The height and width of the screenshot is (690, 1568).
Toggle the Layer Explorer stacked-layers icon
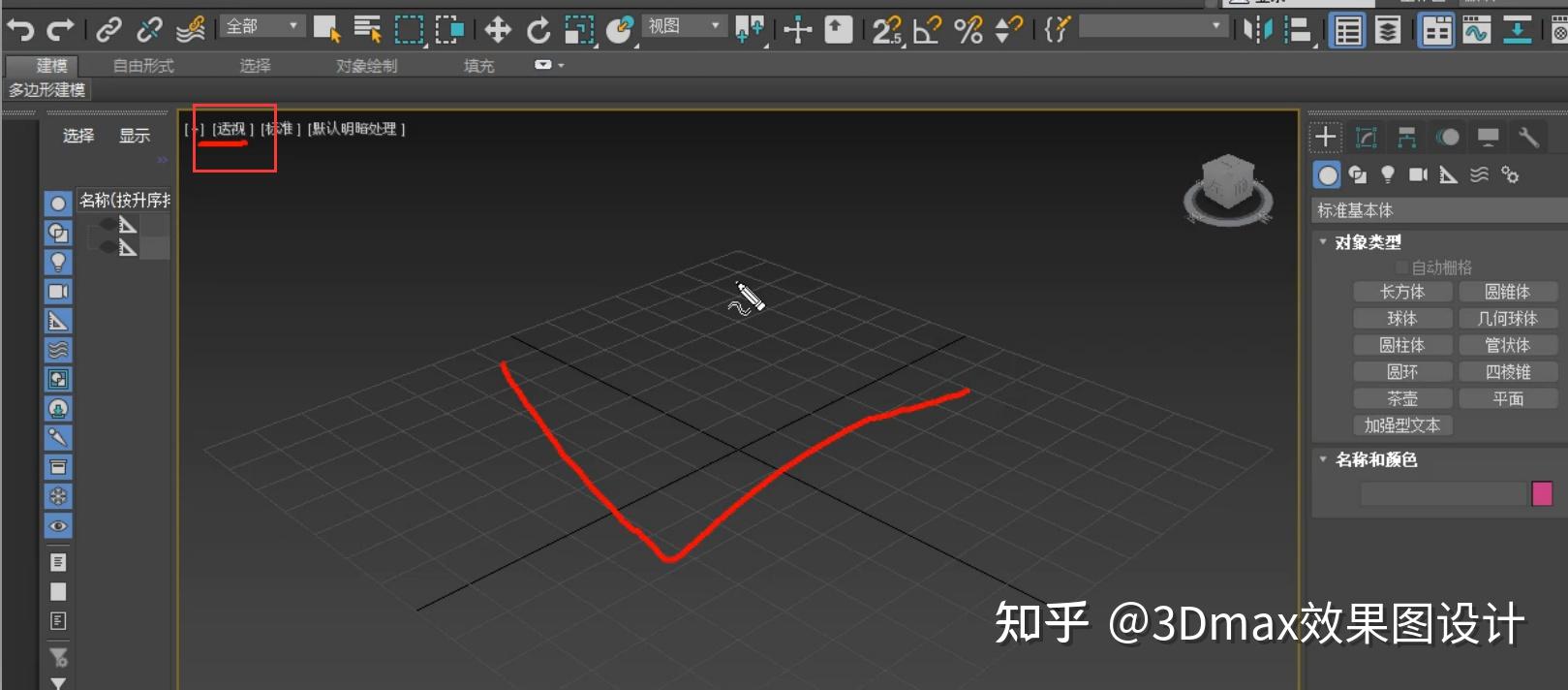1388,31
